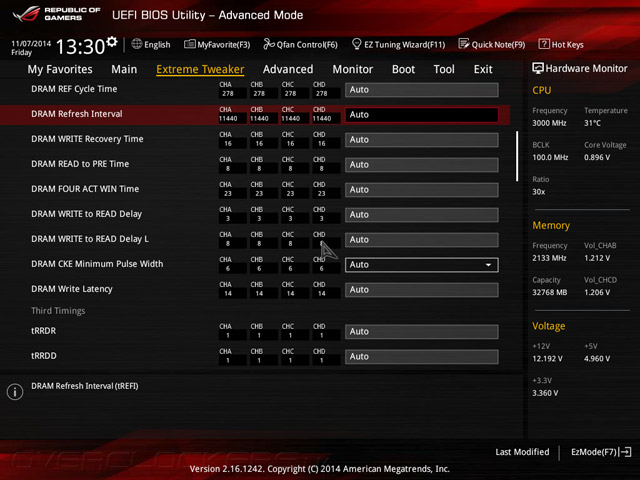The width and height of the screenshot is (640, 480).
Task: Open Quick Note(F9) text button
Action: (498, 44)
